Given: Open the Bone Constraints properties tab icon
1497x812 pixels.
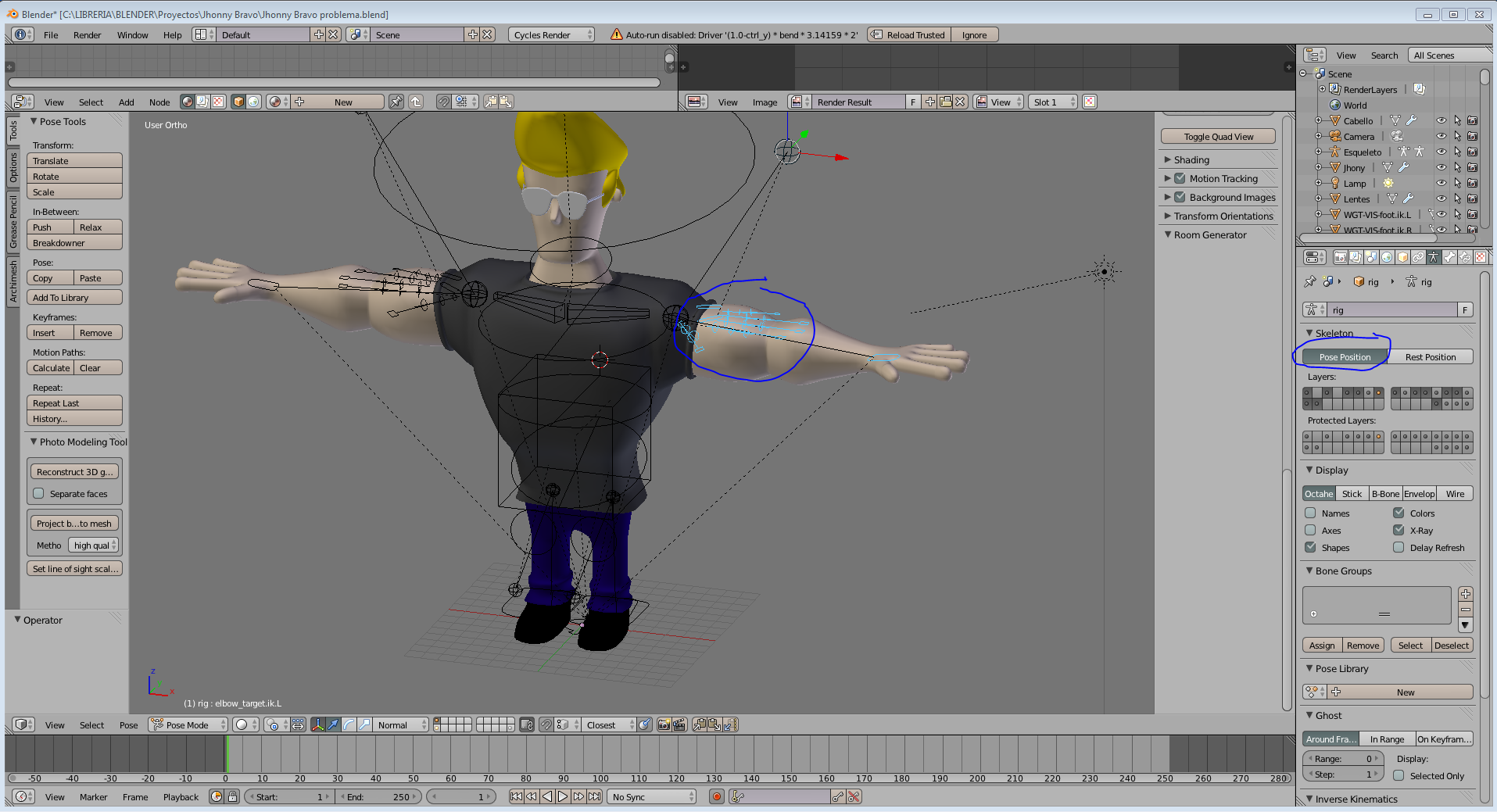Looking at the screenshot, I should [x=1465, y=257].
